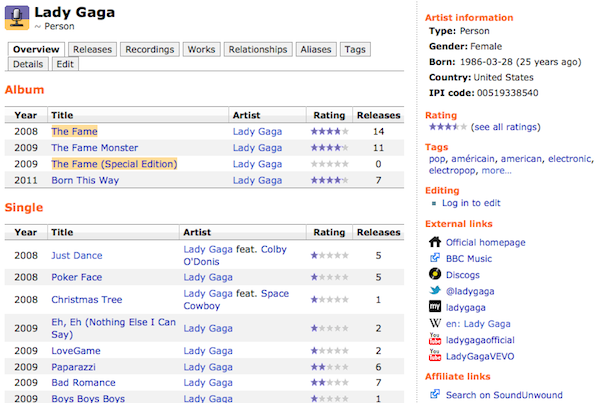This screenshot has width=600, height=403.
Task: Click the Year column header in Album table
Action: (x=26, y=115)
